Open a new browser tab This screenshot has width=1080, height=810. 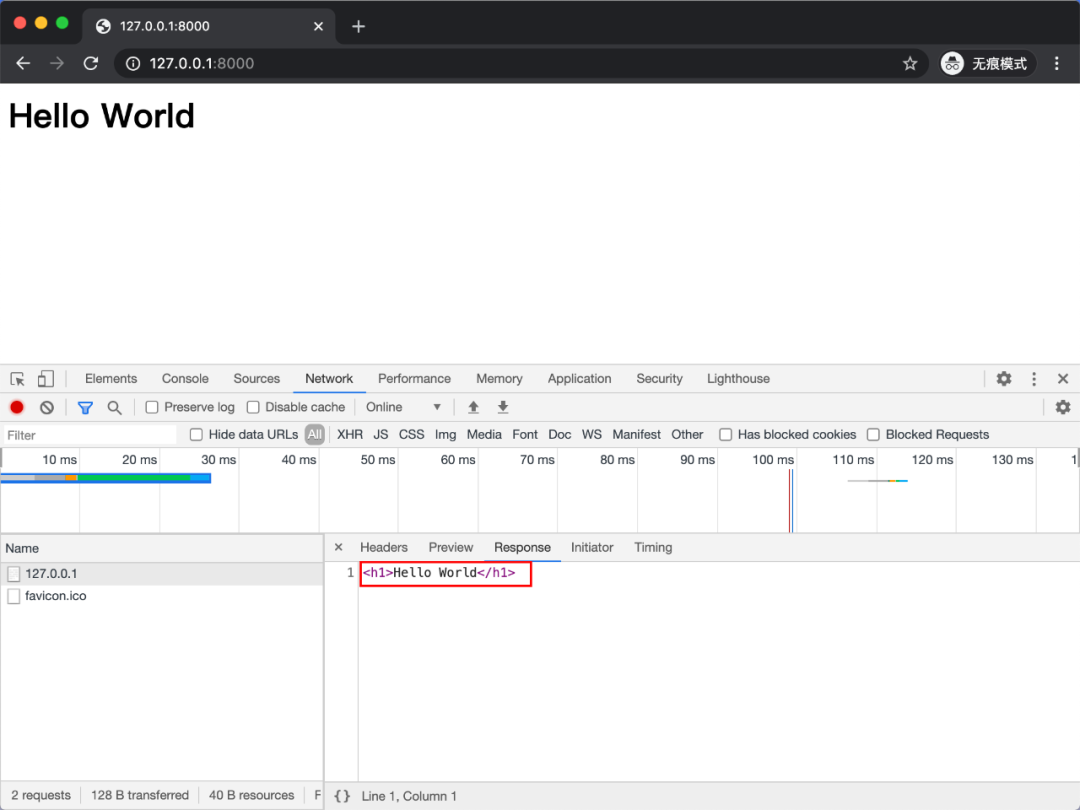click(358, 27)
